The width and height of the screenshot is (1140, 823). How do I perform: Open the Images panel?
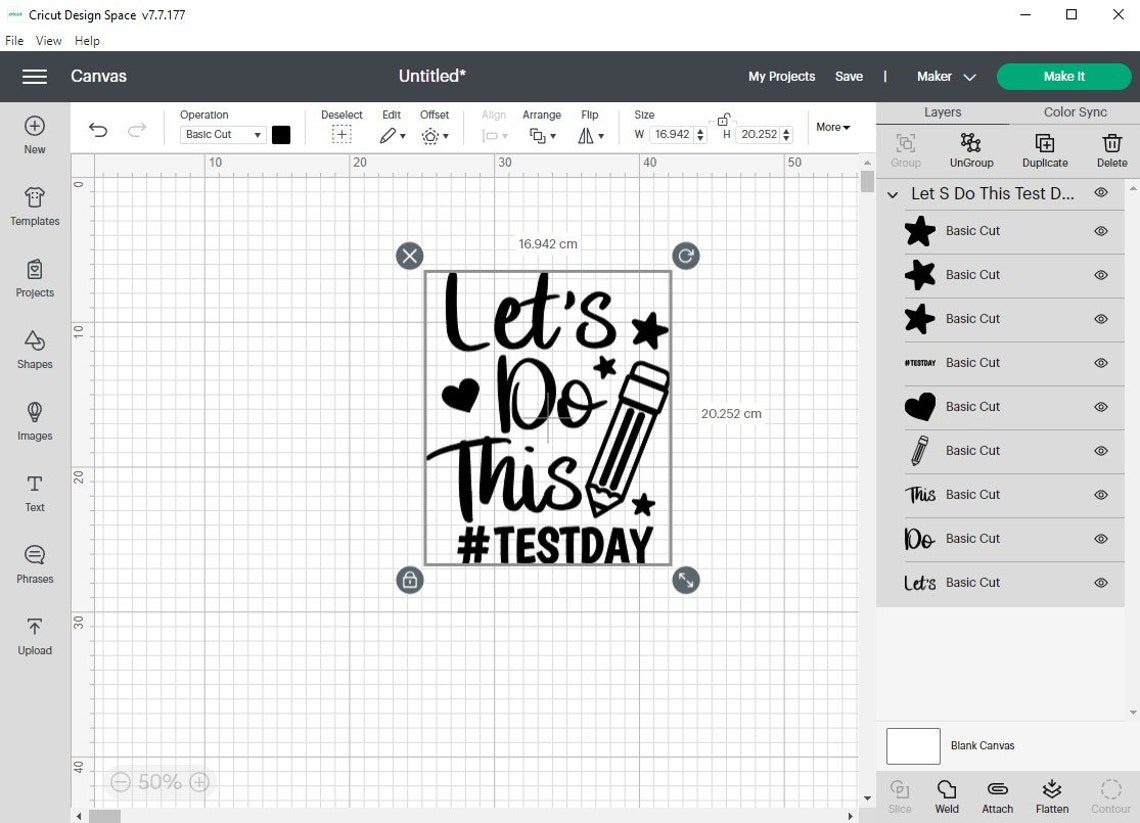pyautogui.click(x=34, y=421)
